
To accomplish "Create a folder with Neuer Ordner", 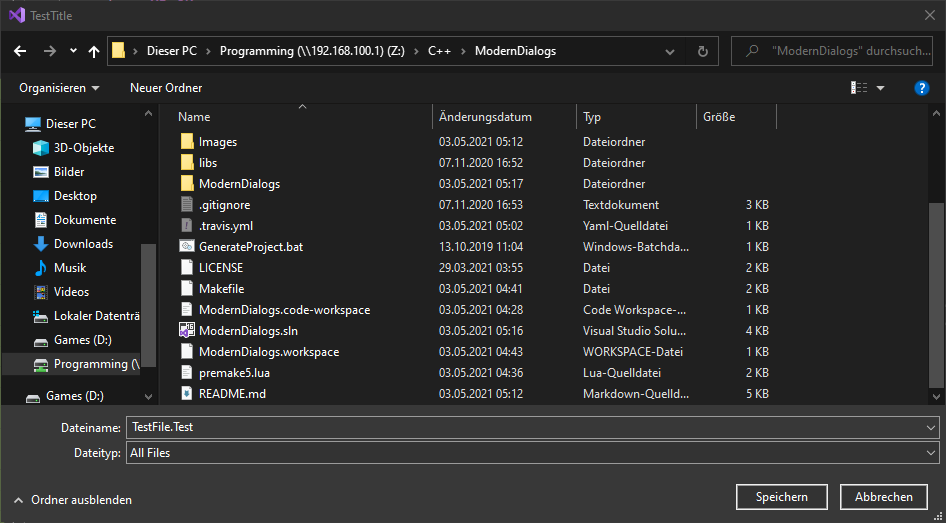I will tap(166, 88).
